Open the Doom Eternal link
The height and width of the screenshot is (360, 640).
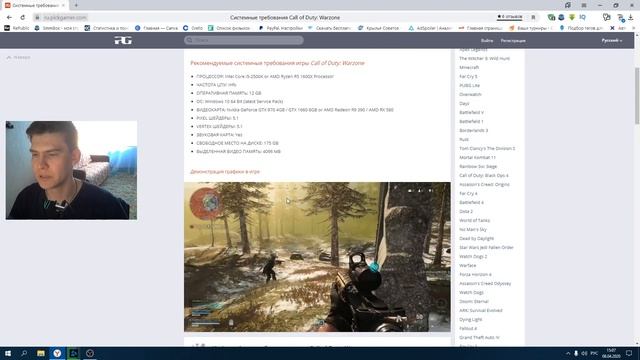pos(473,301)
